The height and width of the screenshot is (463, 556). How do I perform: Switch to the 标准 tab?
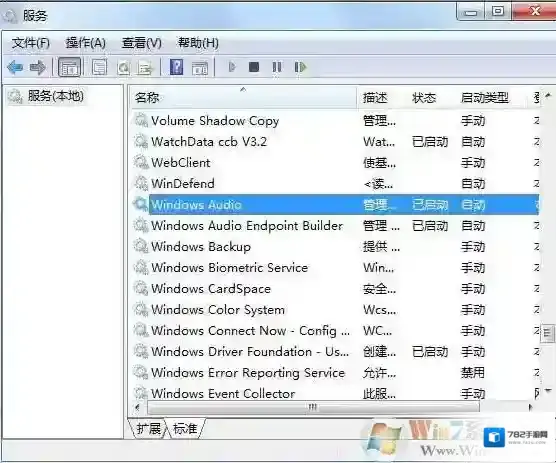click(185, 429)
